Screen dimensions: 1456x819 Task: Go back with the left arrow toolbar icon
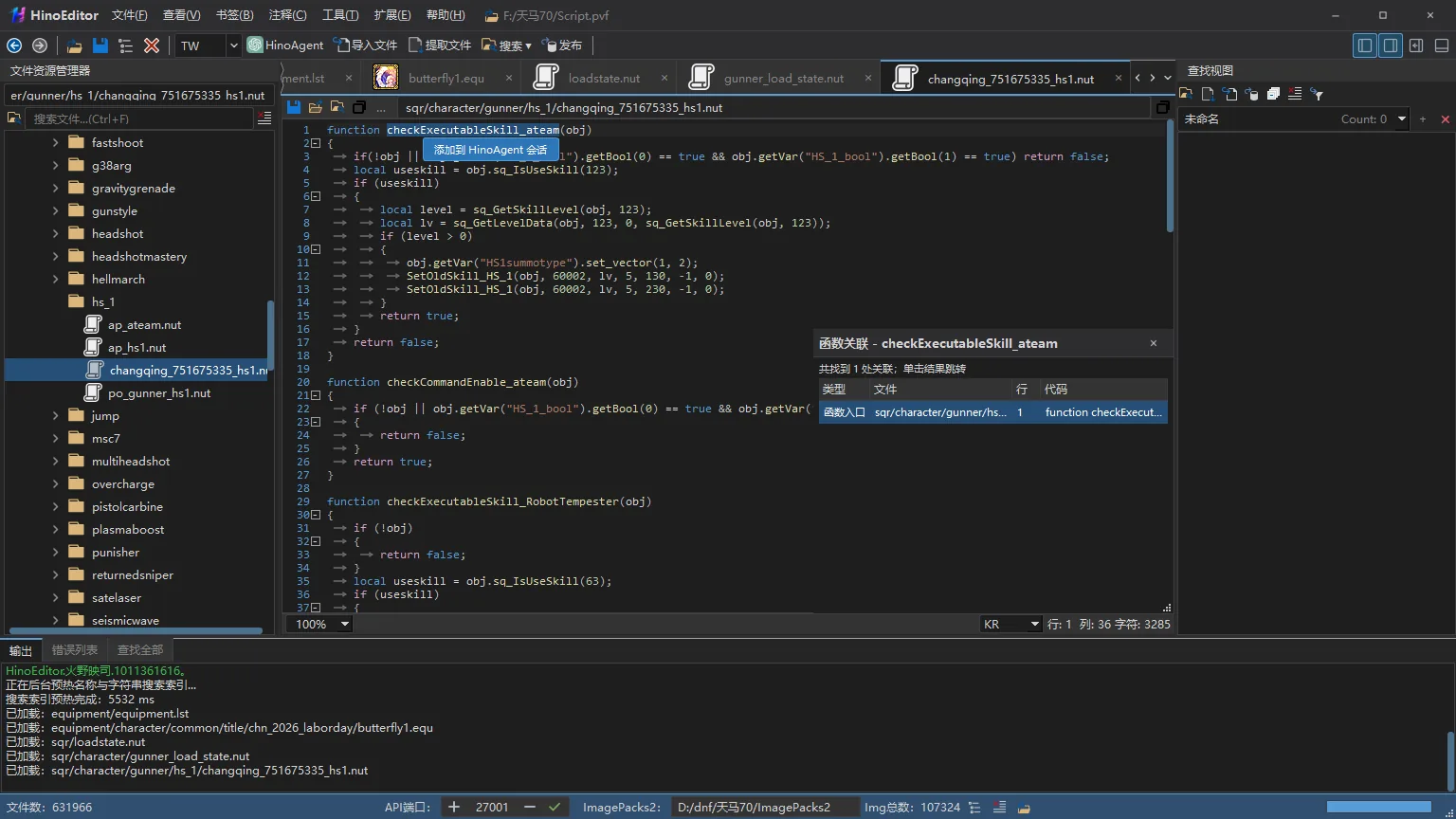coord(14,45)
